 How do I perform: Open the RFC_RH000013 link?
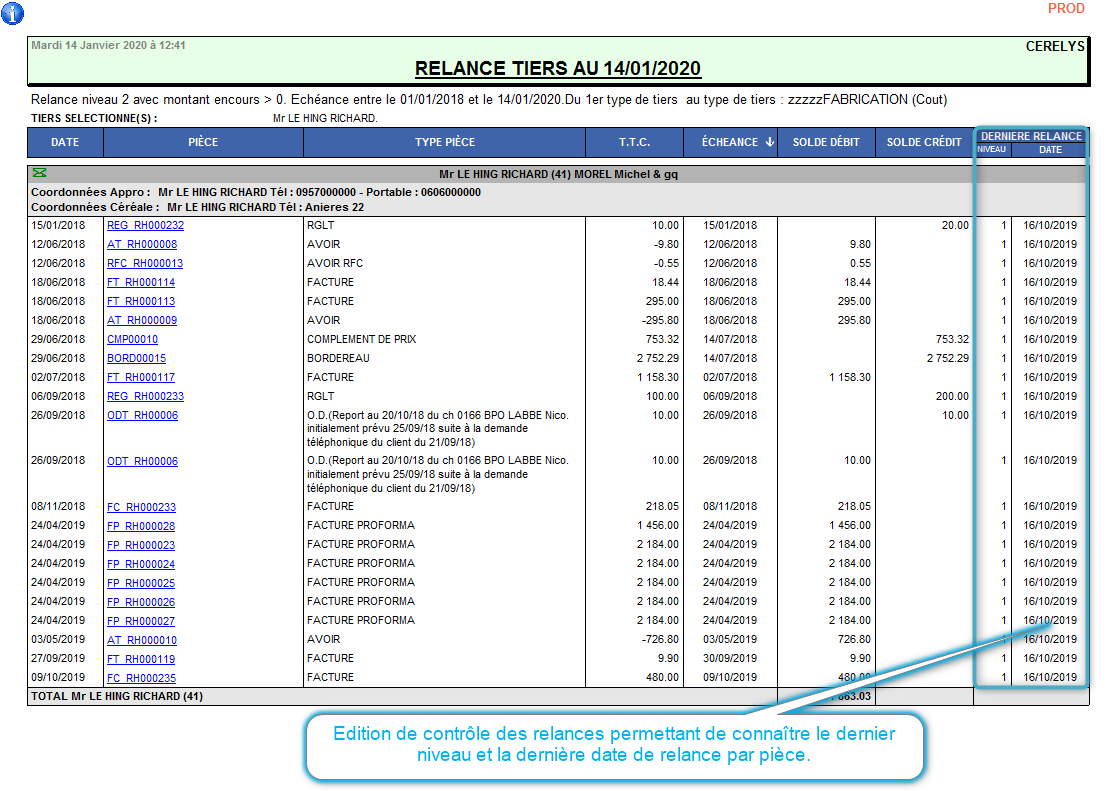(x=145, y=264)
